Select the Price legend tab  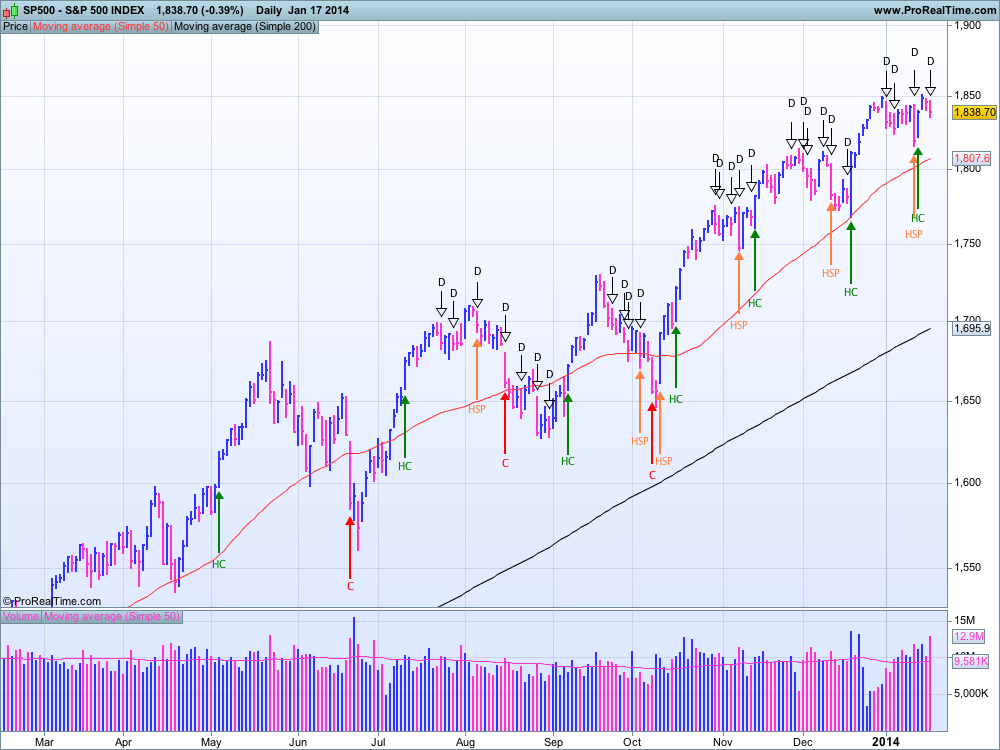[15, 27]
